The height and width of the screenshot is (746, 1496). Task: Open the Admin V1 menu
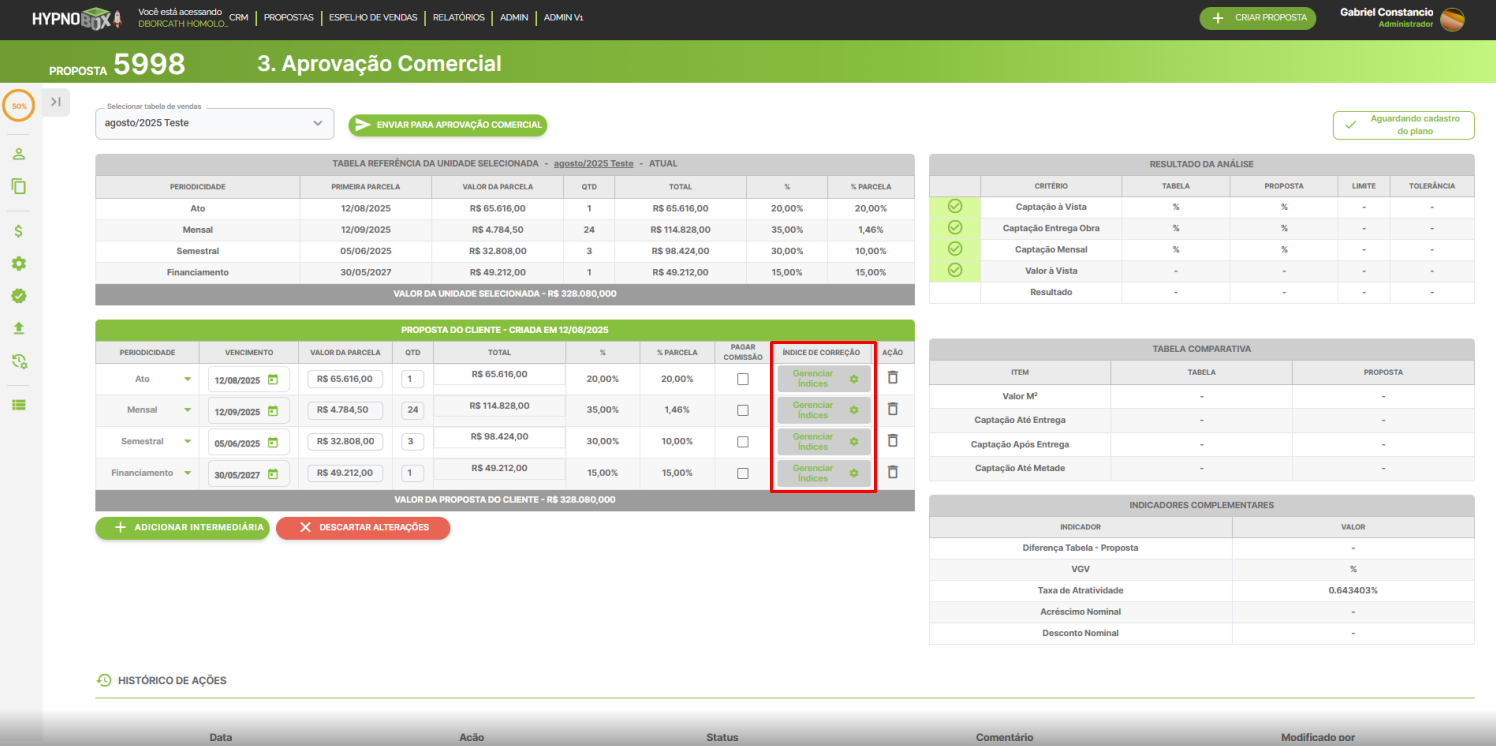tap(564, 18)
